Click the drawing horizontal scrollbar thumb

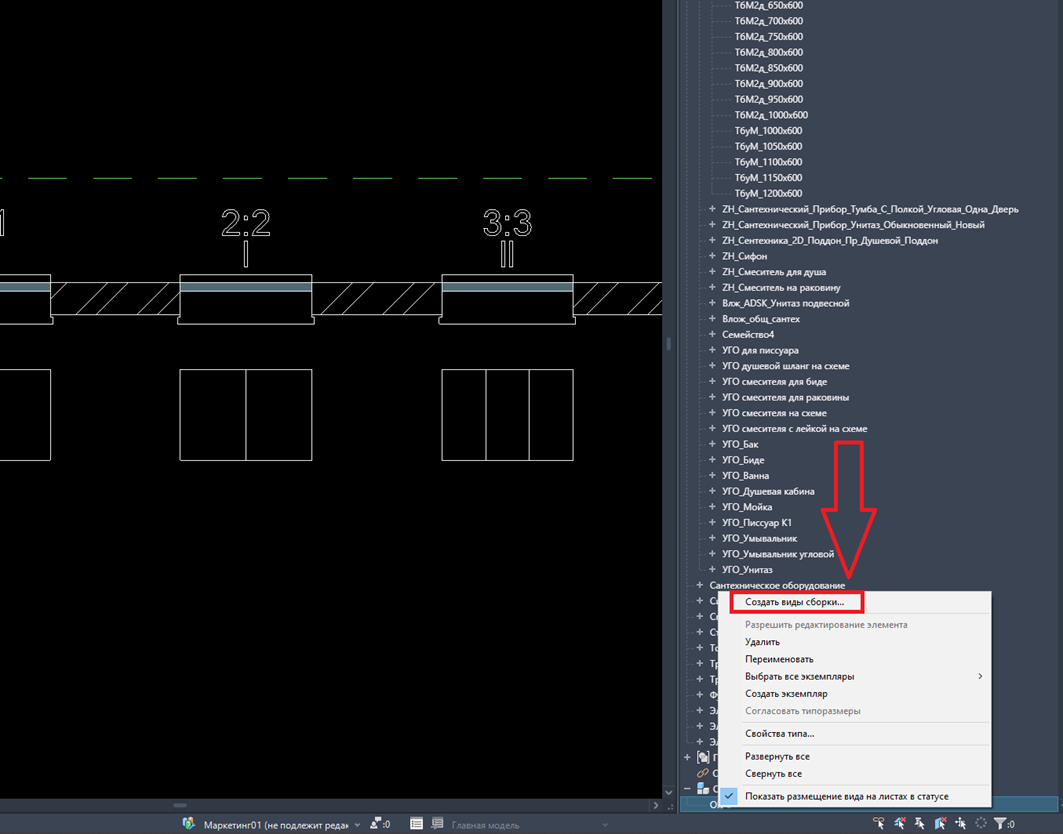pyautogui.click(x=180, y=806)
